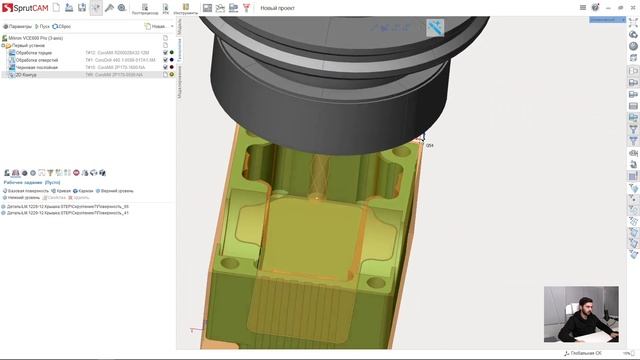Click the red stop-sign icon in job toolbar
640x360 pixels.
pyautogui.click(x=76, y=173)
